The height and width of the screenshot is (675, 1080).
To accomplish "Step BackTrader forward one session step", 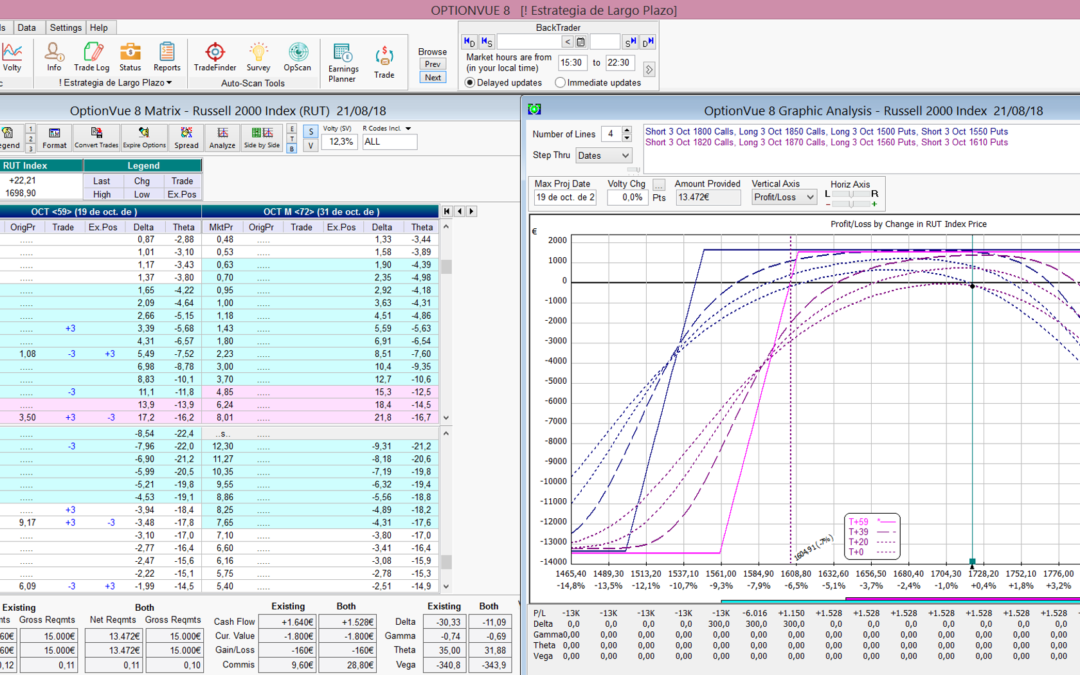I will pos(630,42).
